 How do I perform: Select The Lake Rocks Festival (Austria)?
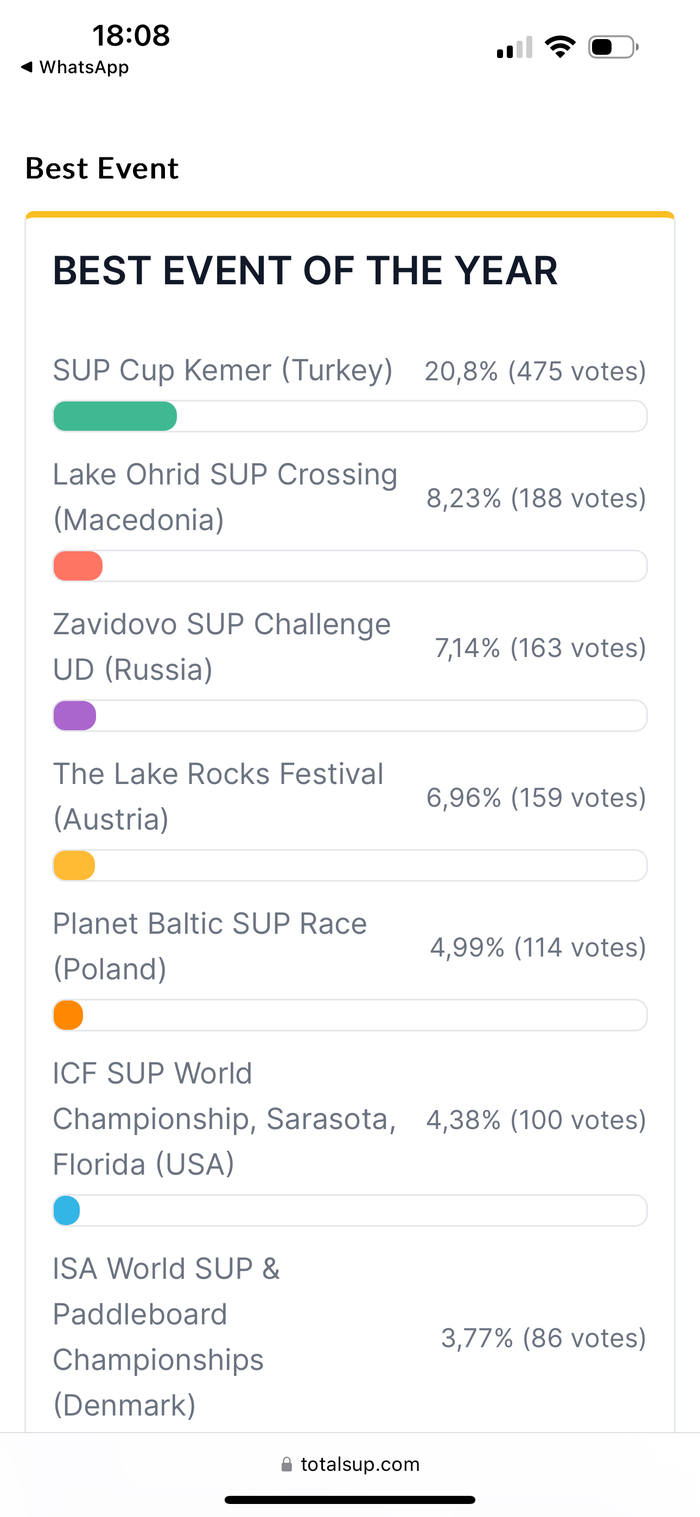pos(218,797)
